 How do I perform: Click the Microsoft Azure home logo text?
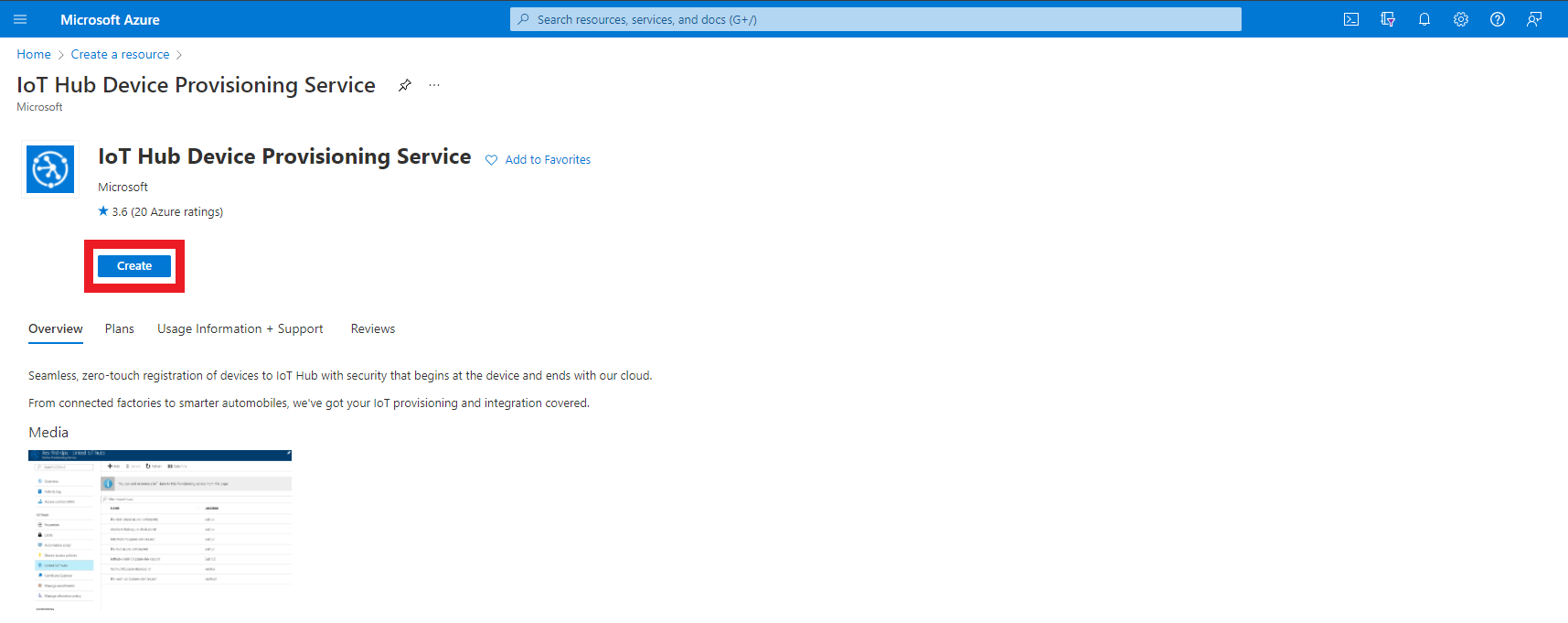110,19
